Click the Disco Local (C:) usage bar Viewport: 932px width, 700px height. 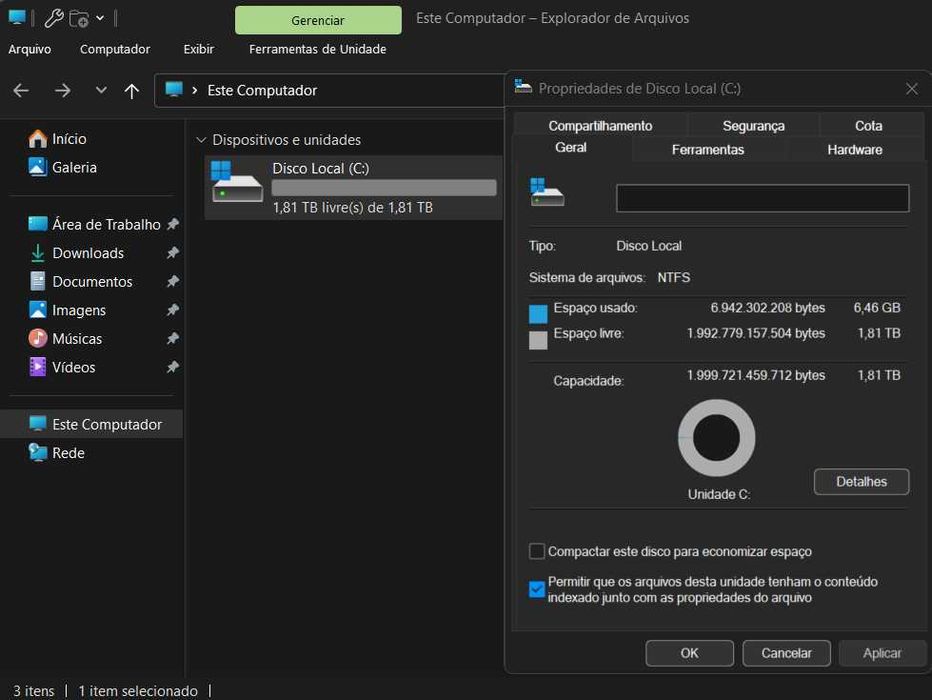point(384,188)
